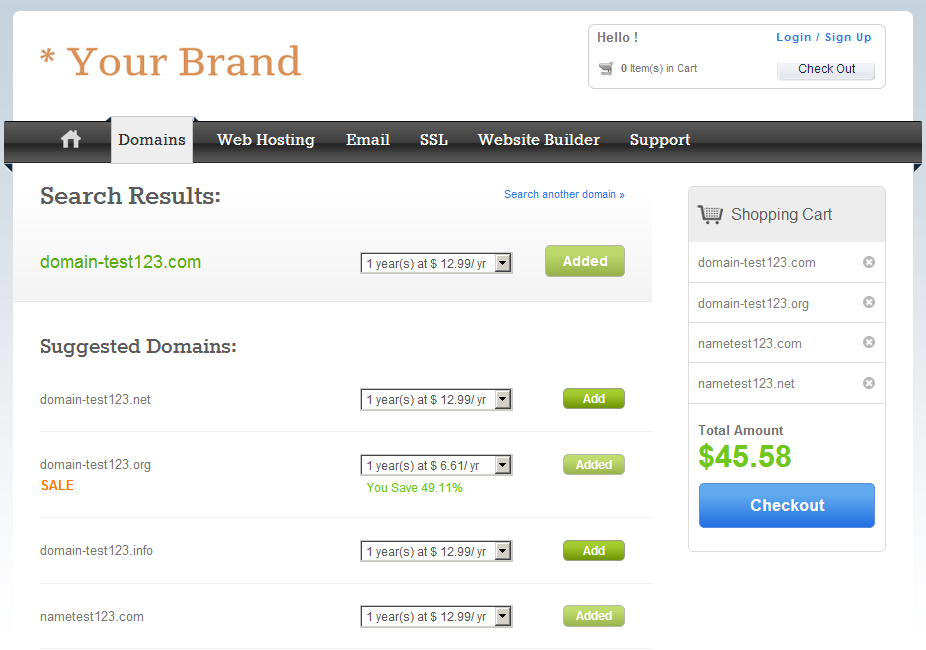
Task: Click domain-test123.com search result name
Action: 120,262
